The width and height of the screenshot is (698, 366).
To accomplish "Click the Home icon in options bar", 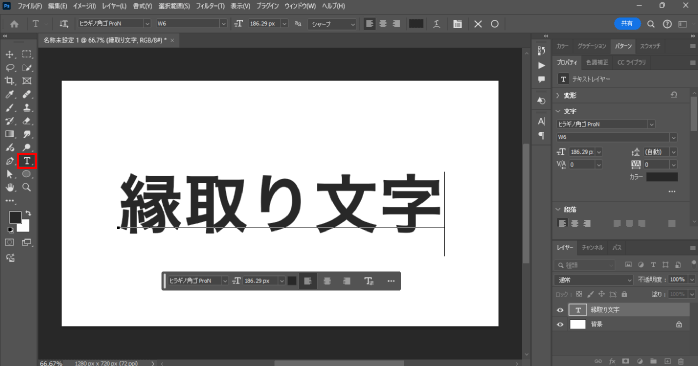I will [x=14, y=24].
